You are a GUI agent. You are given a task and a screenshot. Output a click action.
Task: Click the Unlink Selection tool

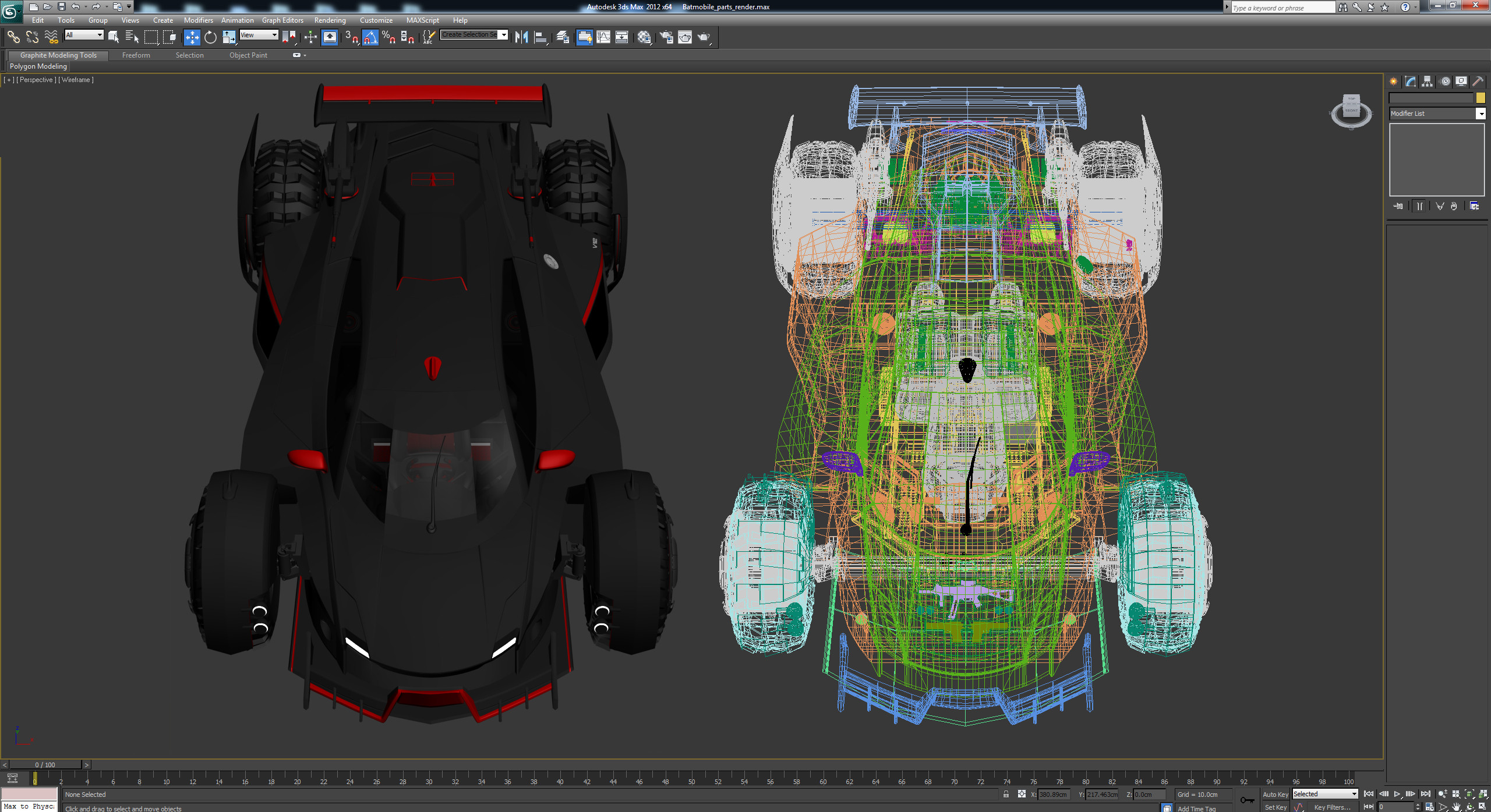click(x=32, y=37)
